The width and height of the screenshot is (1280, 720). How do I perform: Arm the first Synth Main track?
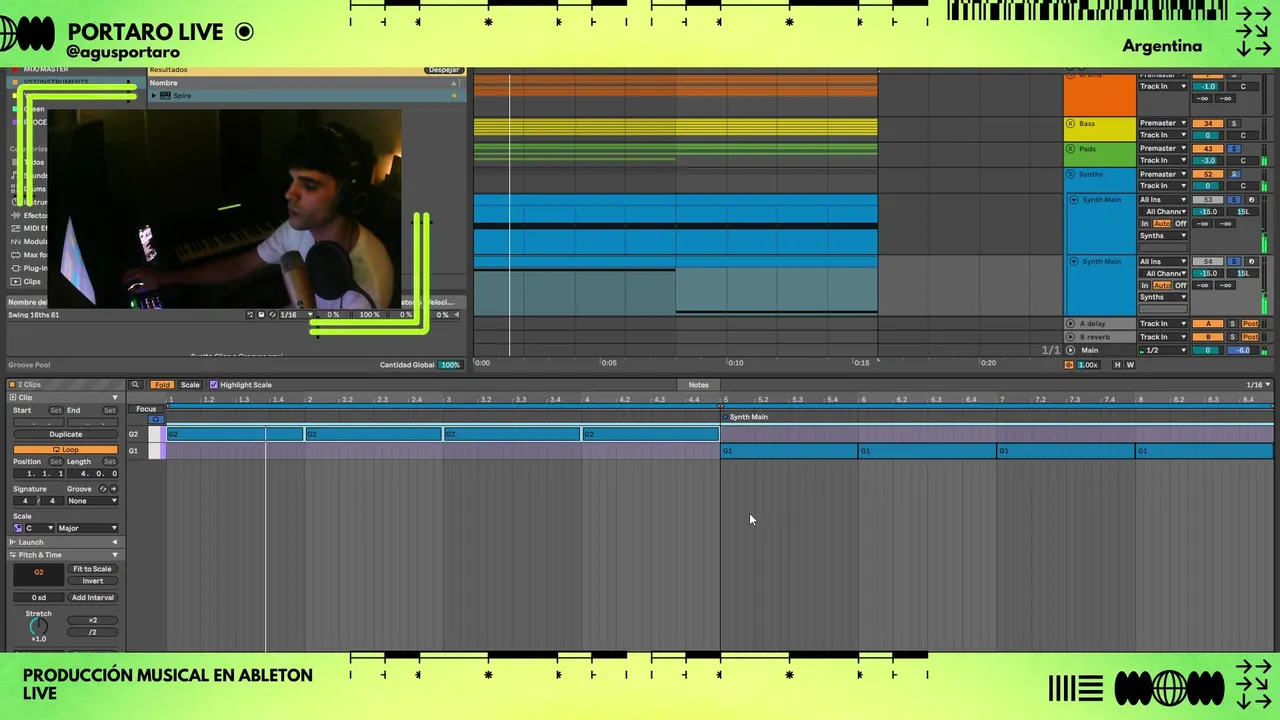tap(1251, 200)
